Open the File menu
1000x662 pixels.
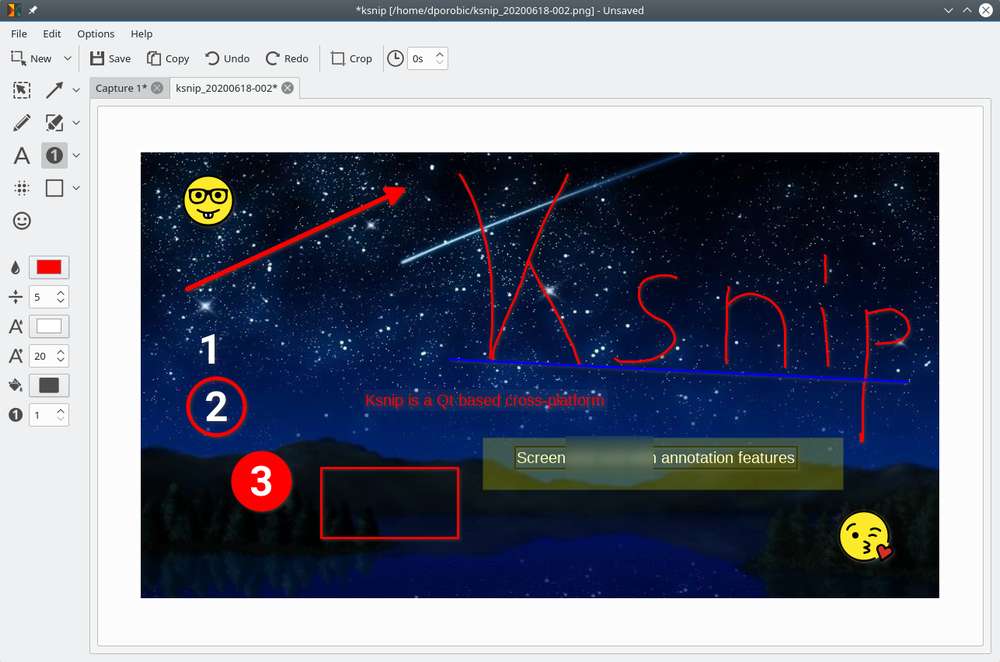(x=19, y=34)
